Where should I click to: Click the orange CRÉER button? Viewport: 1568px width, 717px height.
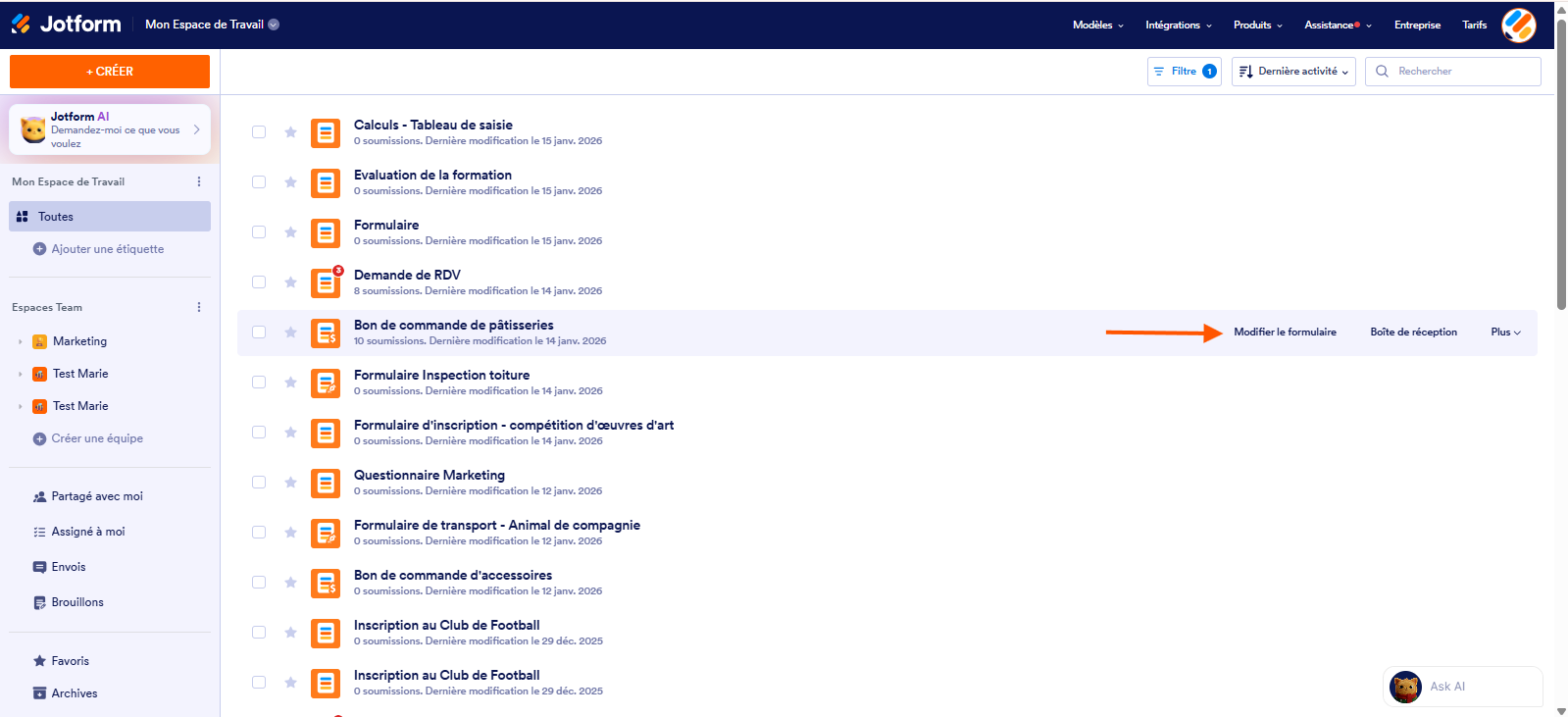pyautogui.click(x=110, y=72)
